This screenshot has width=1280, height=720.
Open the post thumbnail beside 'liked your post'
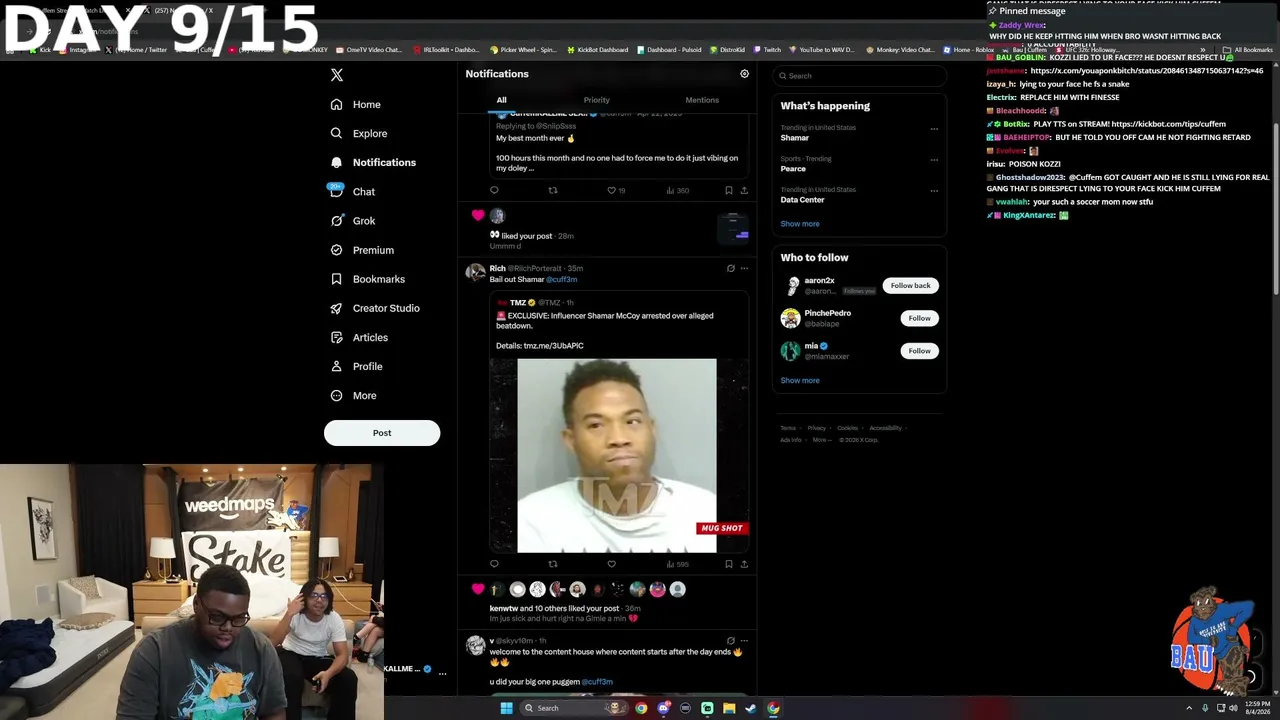734,229
